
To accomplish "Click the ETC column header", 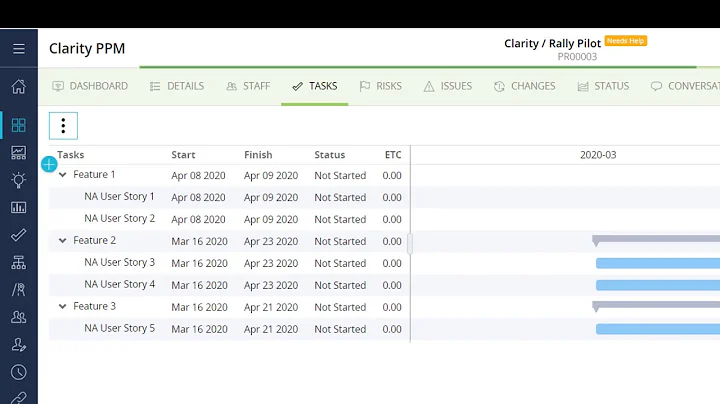I will (x=393, y=155).
